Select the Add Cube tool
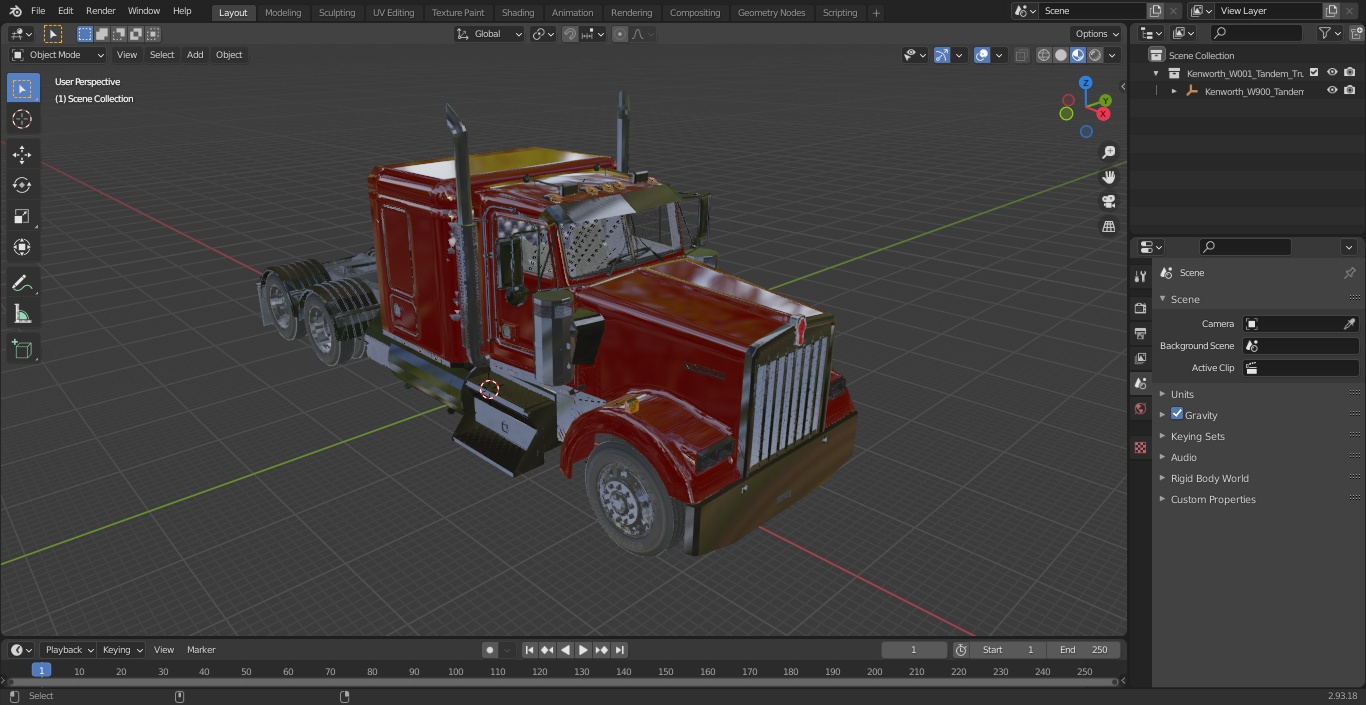This screenshot has height=705, width=1366. 22,350
